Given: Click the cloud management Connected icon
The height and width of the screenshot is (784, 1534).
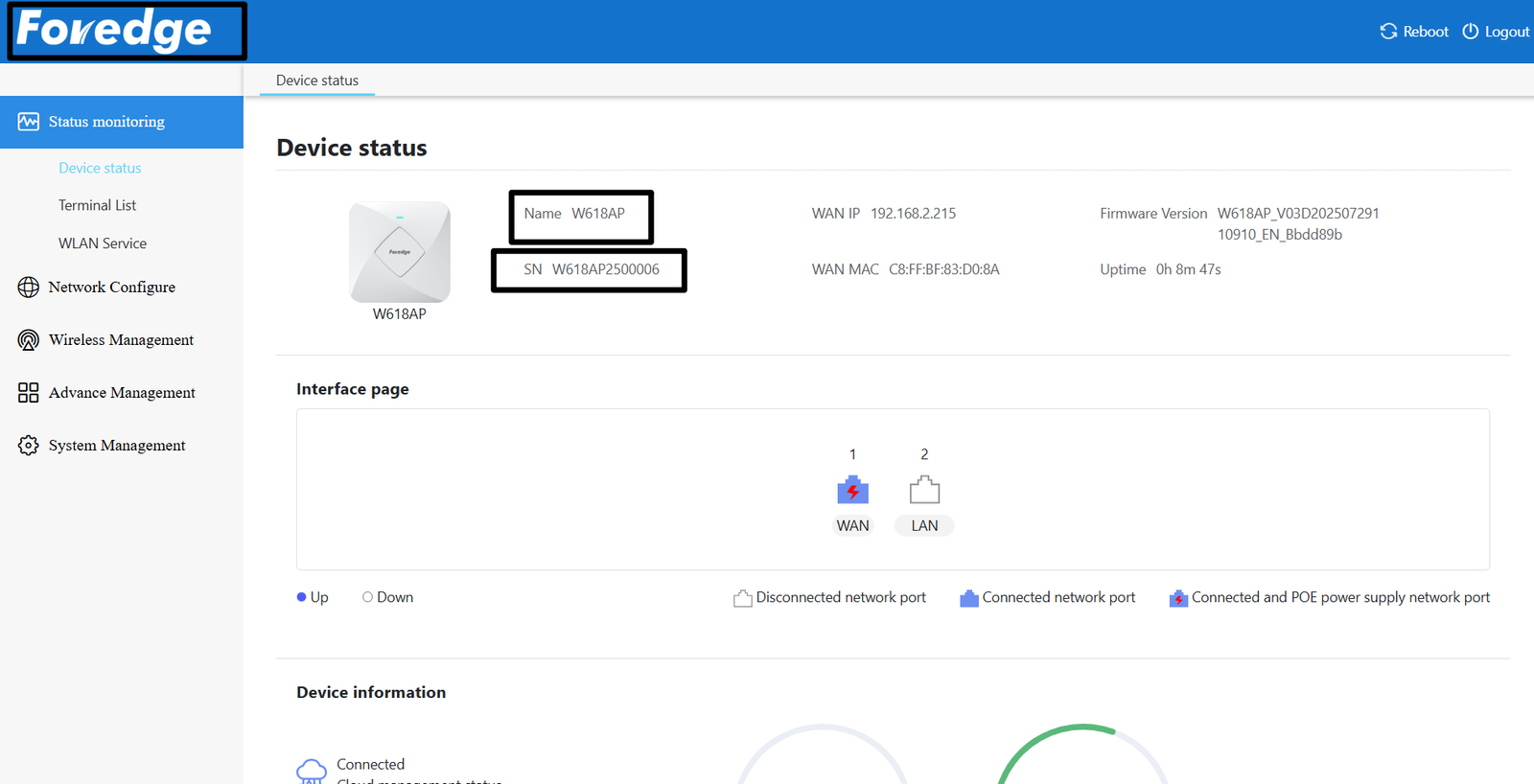Looking at the screenshot, I should point(312,771).
